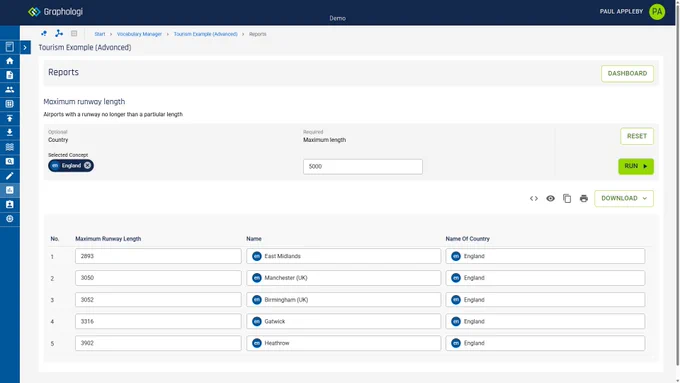680x383 pixels.
Task: Open the PA user avatar menu
Action: coord(657,12)
